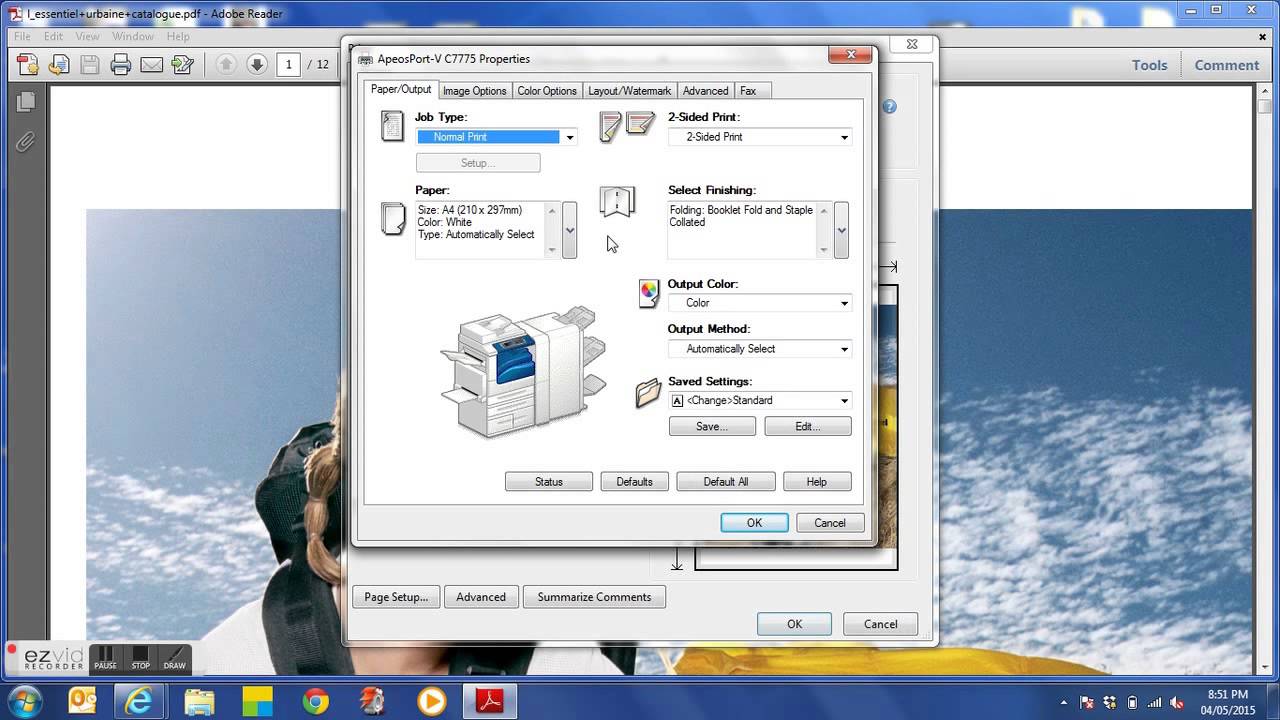
Task: Click the Paper sheet icon
Action: pyautogui.click(x=393, y=218)
